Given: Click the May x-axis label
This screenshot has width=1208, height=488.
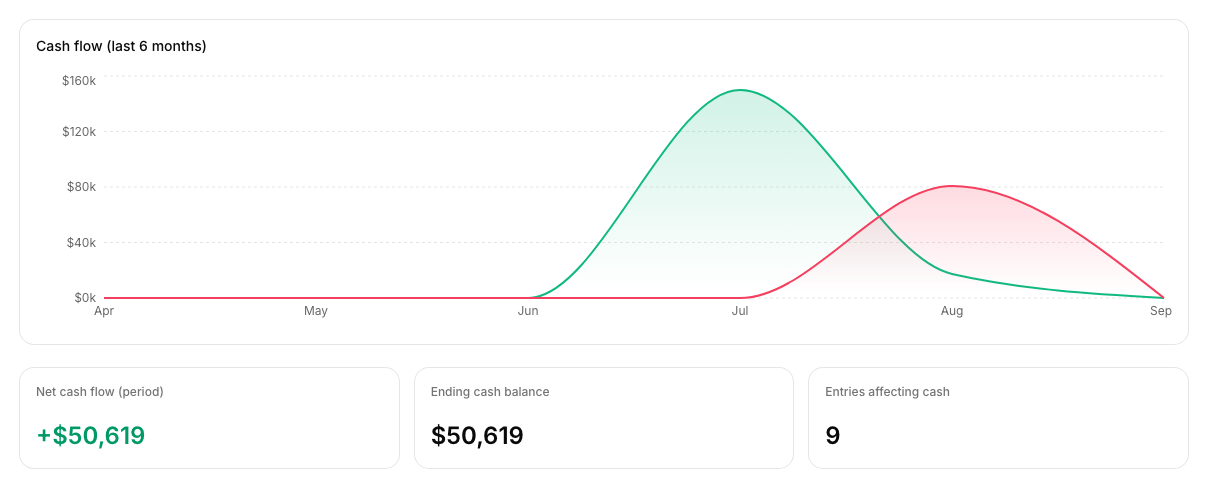Looking at the screenshot, I should click(x=316, y=311).
